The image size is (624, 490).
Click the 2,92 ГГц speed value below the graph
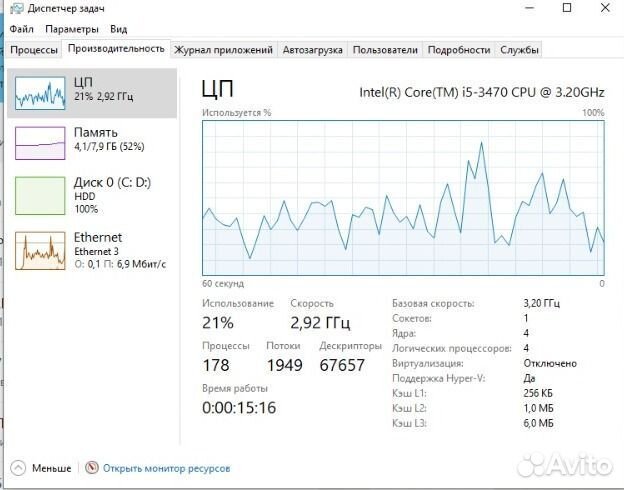320,322
